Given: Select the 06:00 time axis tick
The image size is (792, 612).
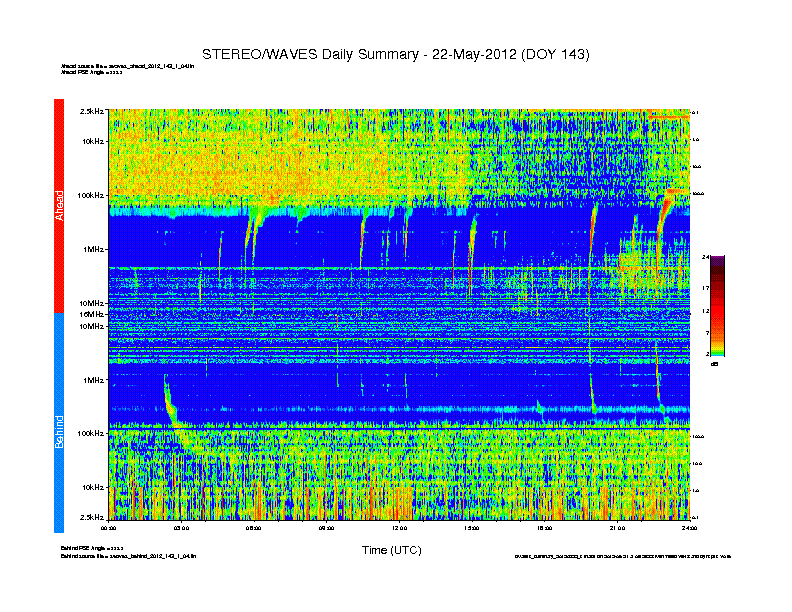Looking at the screenshot, I should point(254,527).
